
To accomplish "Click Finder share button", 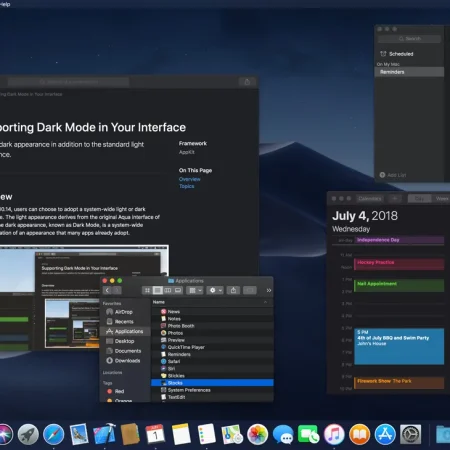I will pos(233,290).
